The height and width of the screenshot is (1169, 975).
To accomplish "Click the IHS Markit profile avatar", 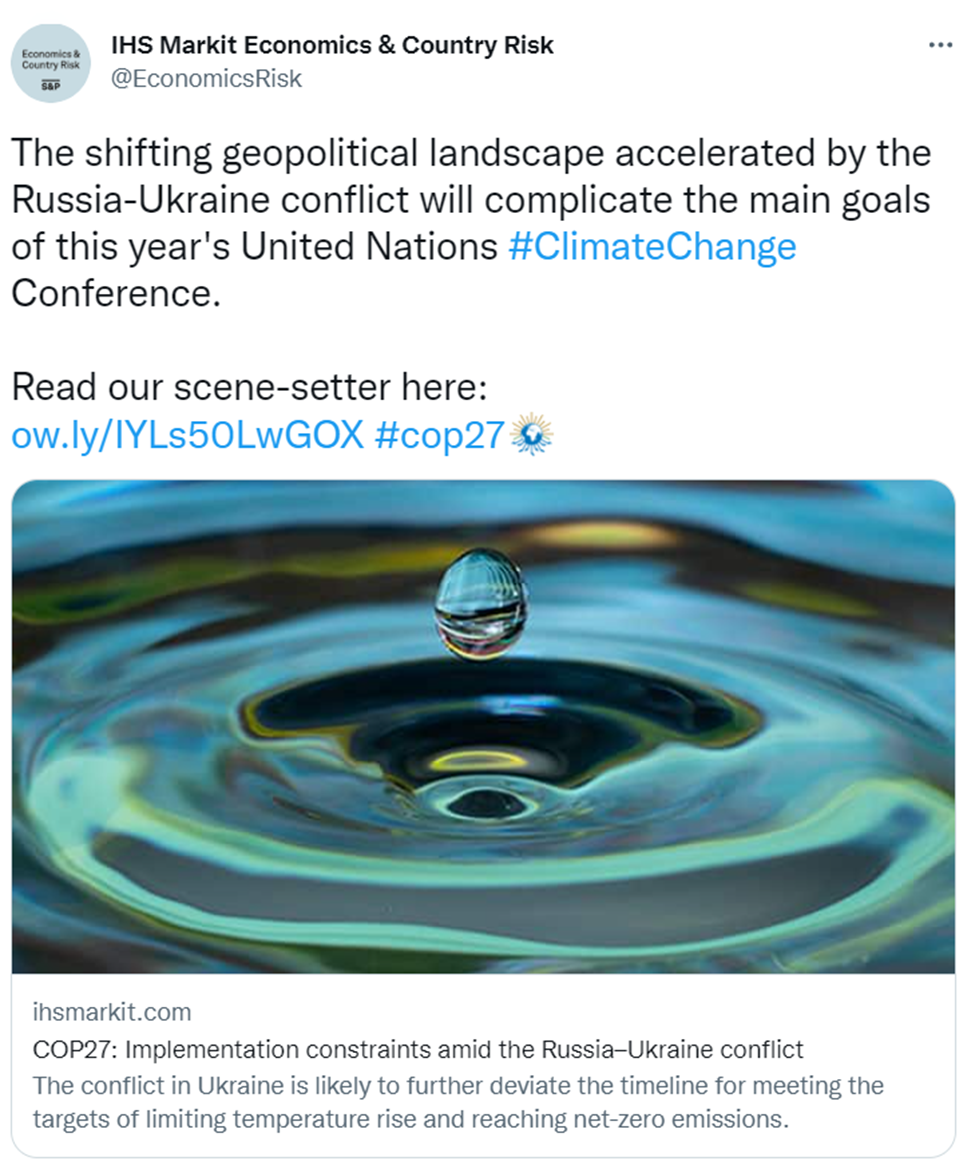I will tap(51, 62).
